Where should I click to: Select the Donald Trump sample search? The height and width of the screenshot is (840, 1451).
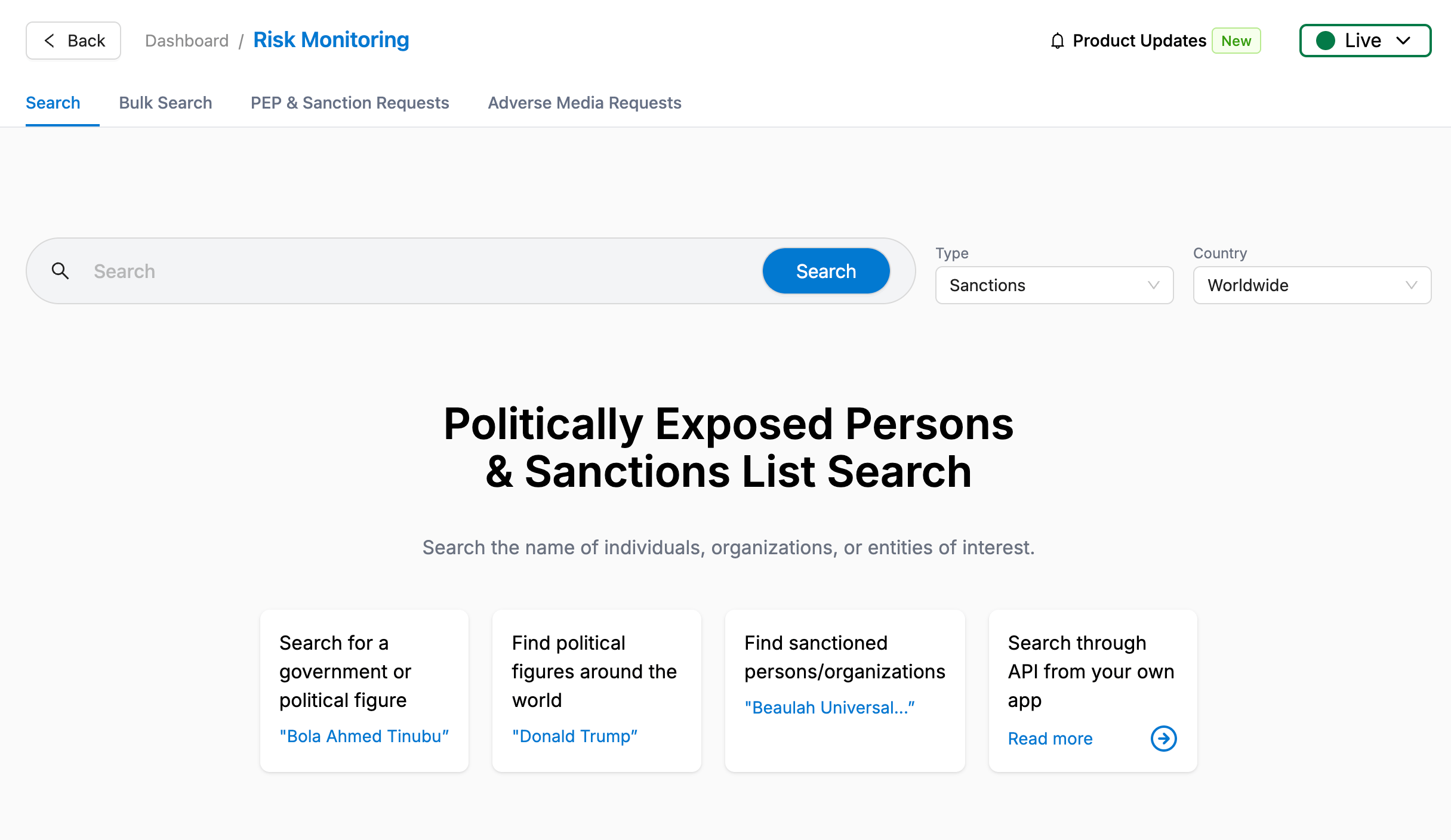575,736
